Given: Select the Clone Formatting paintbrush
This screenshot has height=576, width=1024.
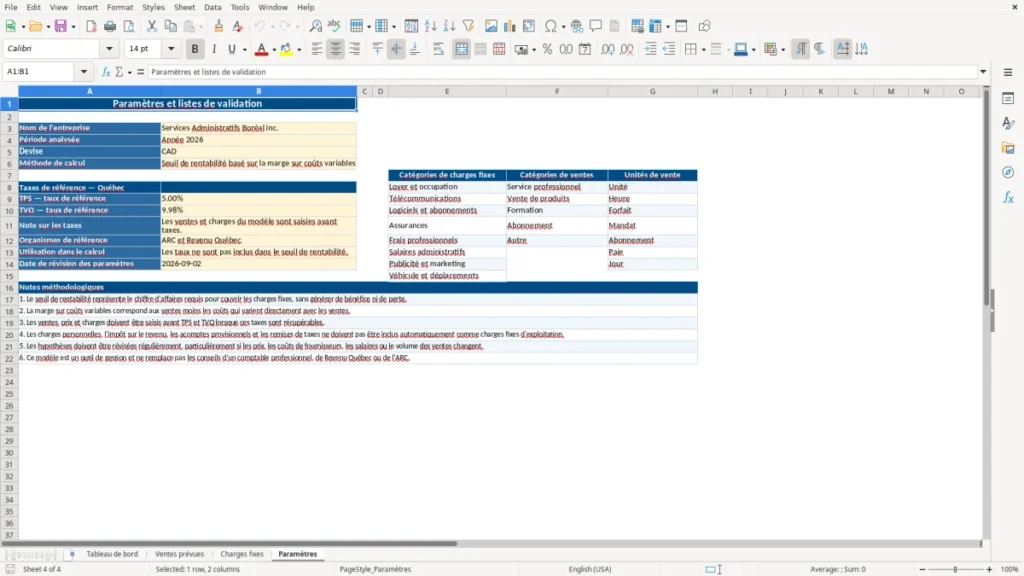Looking at the screenshot, I should coord(219,26).
